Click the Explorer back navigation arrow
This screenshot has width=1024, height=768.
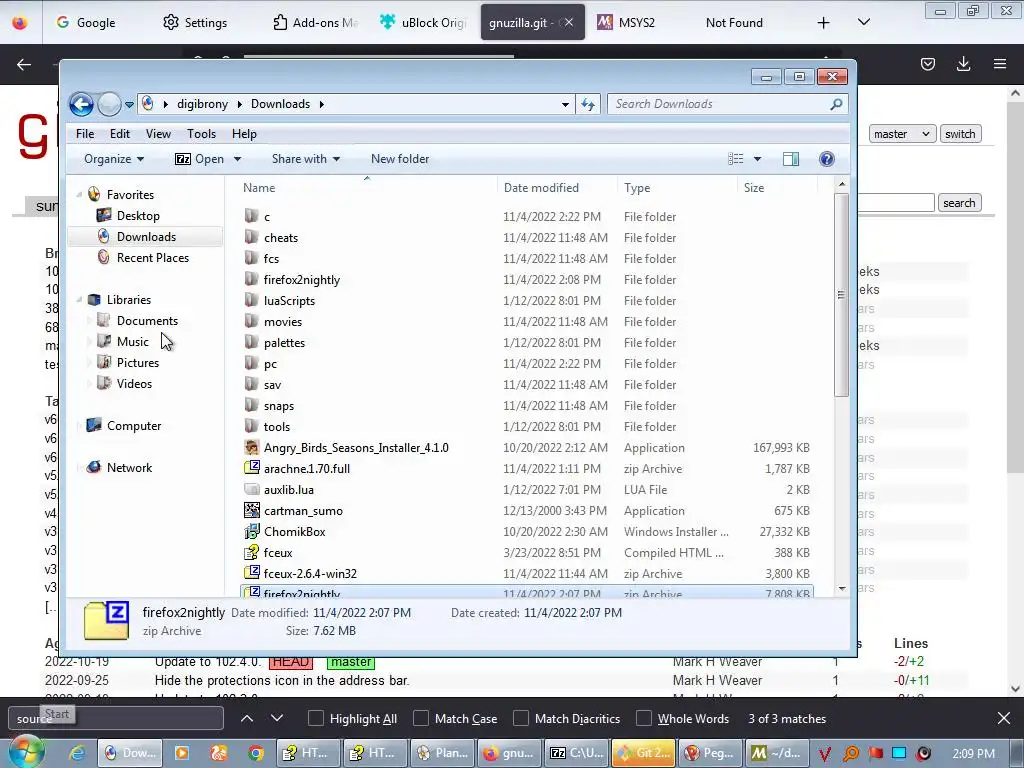point(82,104)
